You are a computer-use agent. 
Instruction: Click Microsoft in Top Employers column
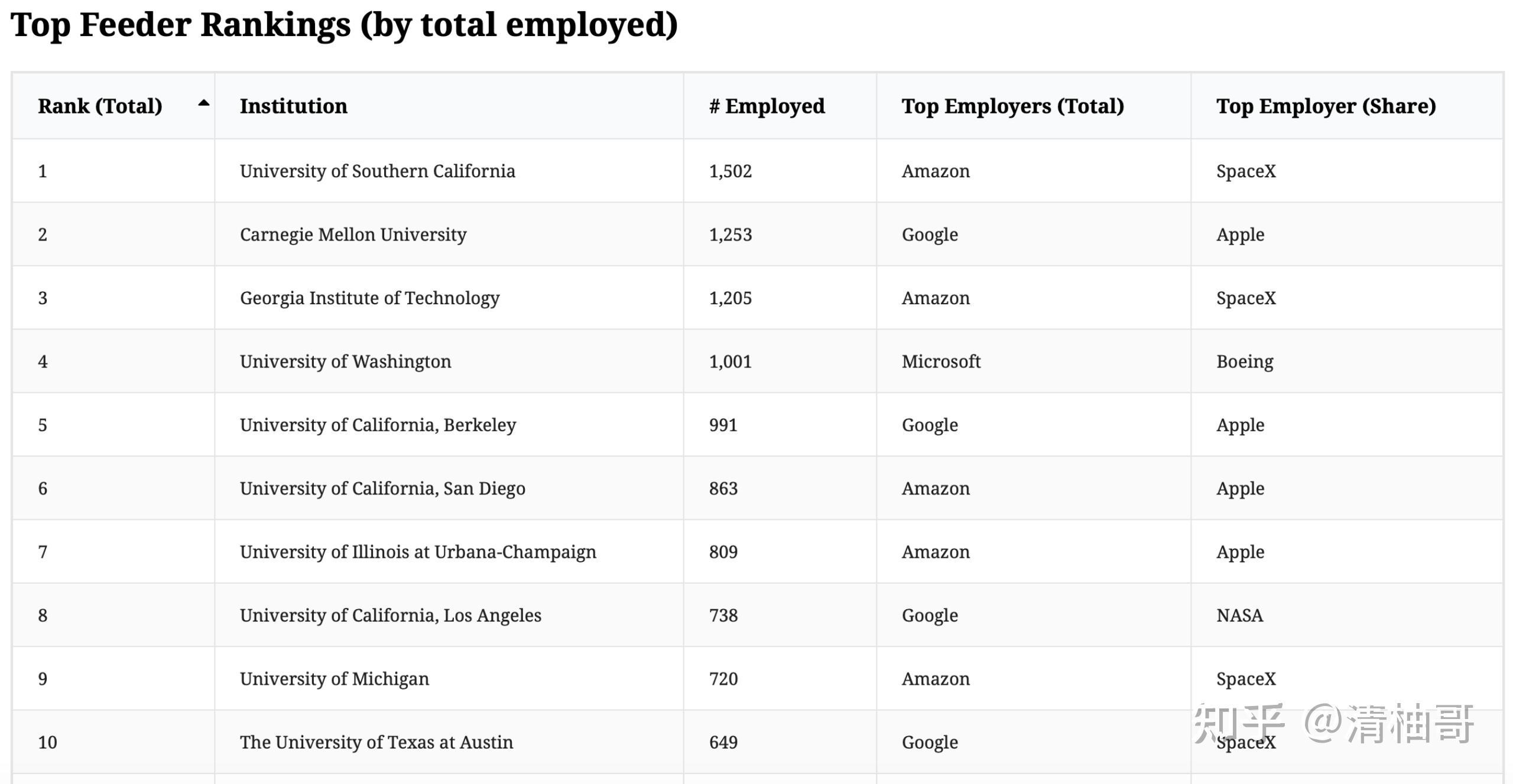point(941,362)
